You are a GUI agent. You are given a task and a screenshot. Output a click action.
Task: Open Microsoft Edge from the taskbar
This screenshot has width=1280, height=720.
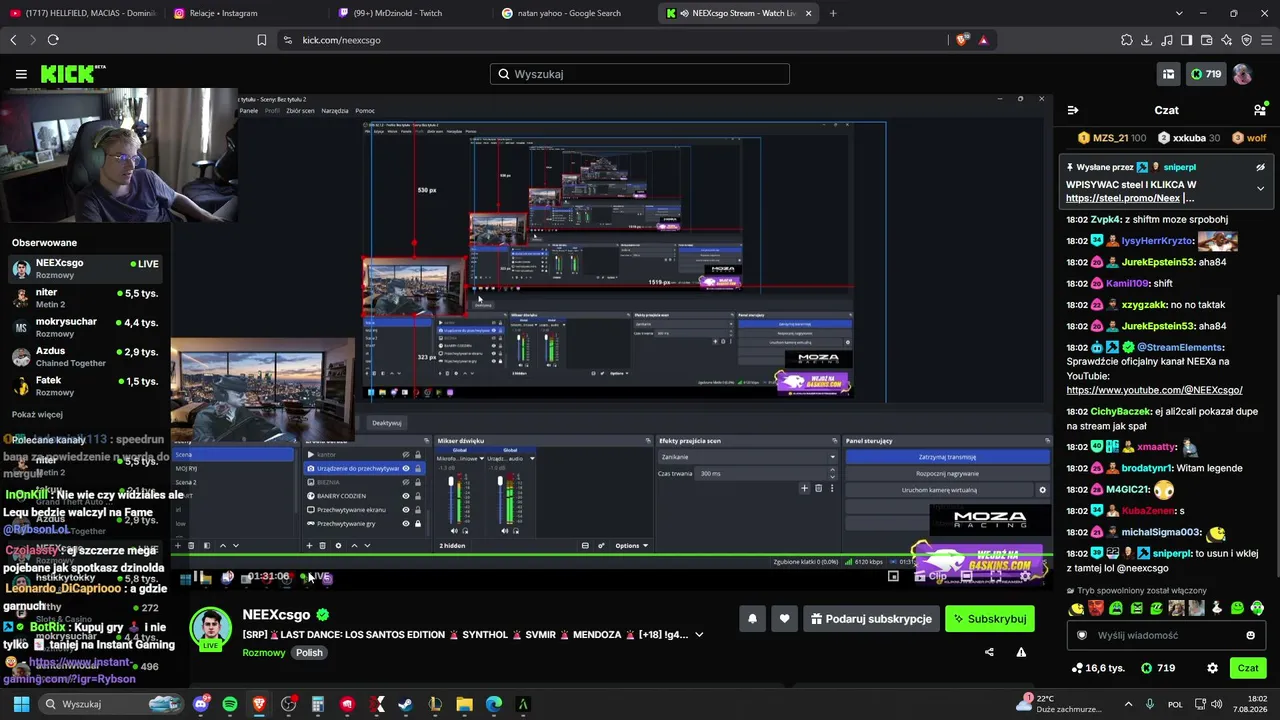pyautogui.click(x=493, y=704)
